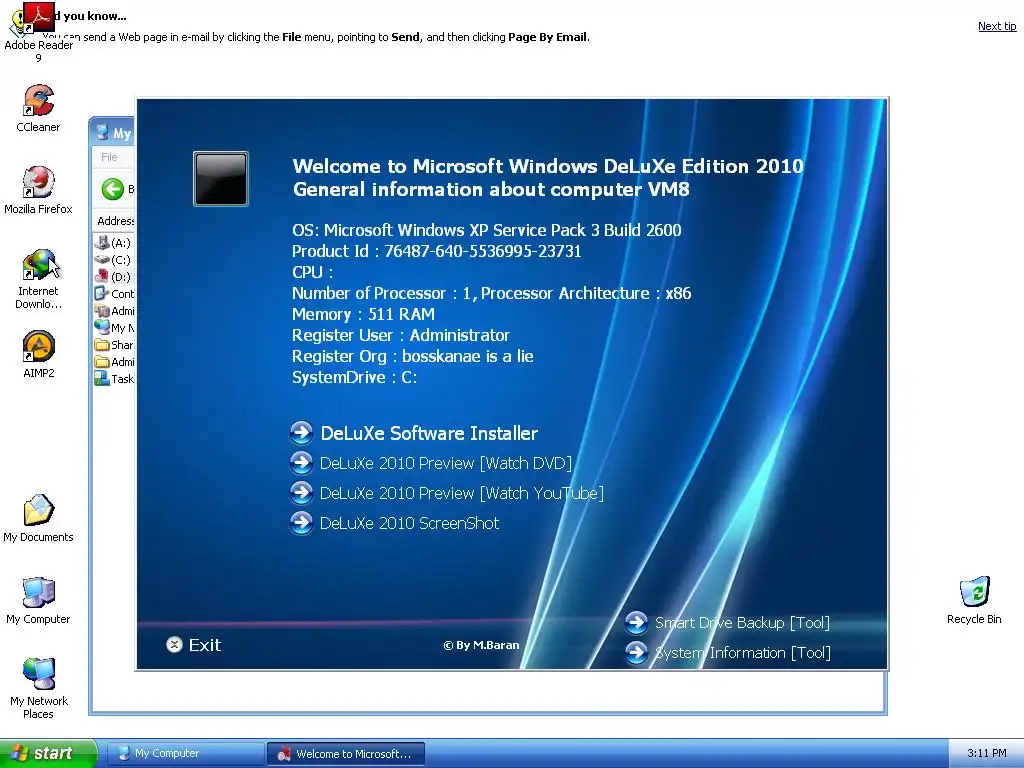Click the Exit label in welcome window
The width and height of the screenshot is (1024, 768).
click(x=205, y=645)
